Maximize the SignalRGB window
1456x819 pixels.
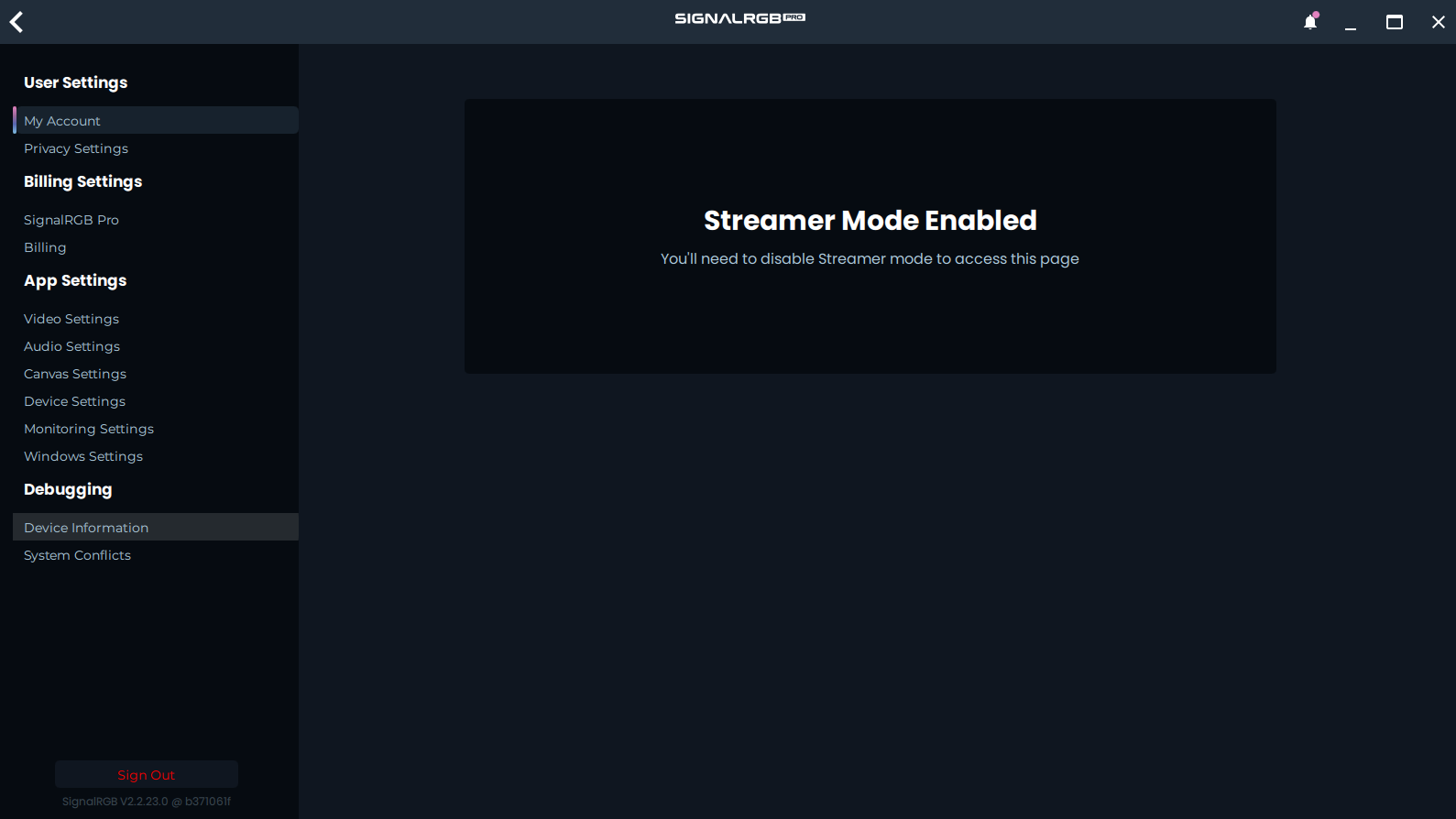[x=1394, y=22]
